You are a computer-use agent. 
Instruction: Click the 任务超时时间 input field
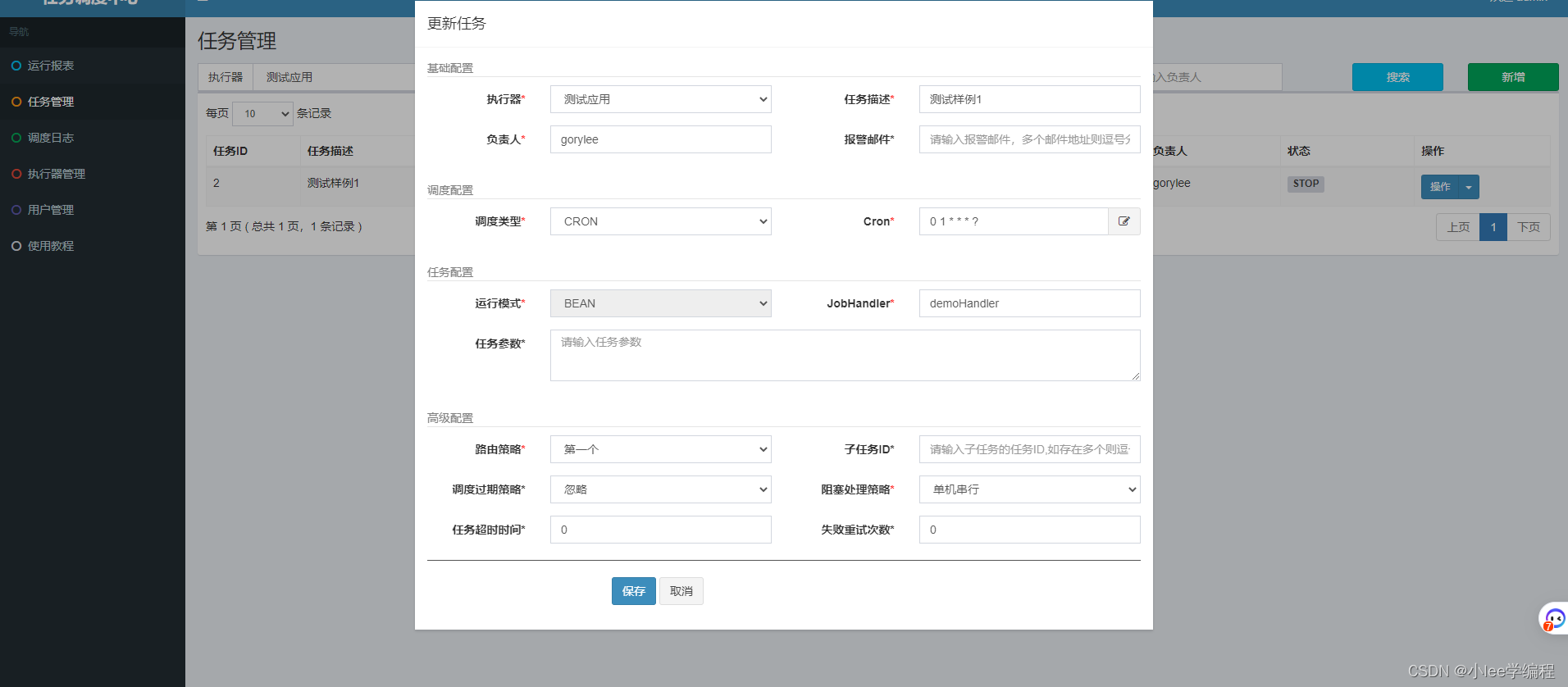click(661, 530)
